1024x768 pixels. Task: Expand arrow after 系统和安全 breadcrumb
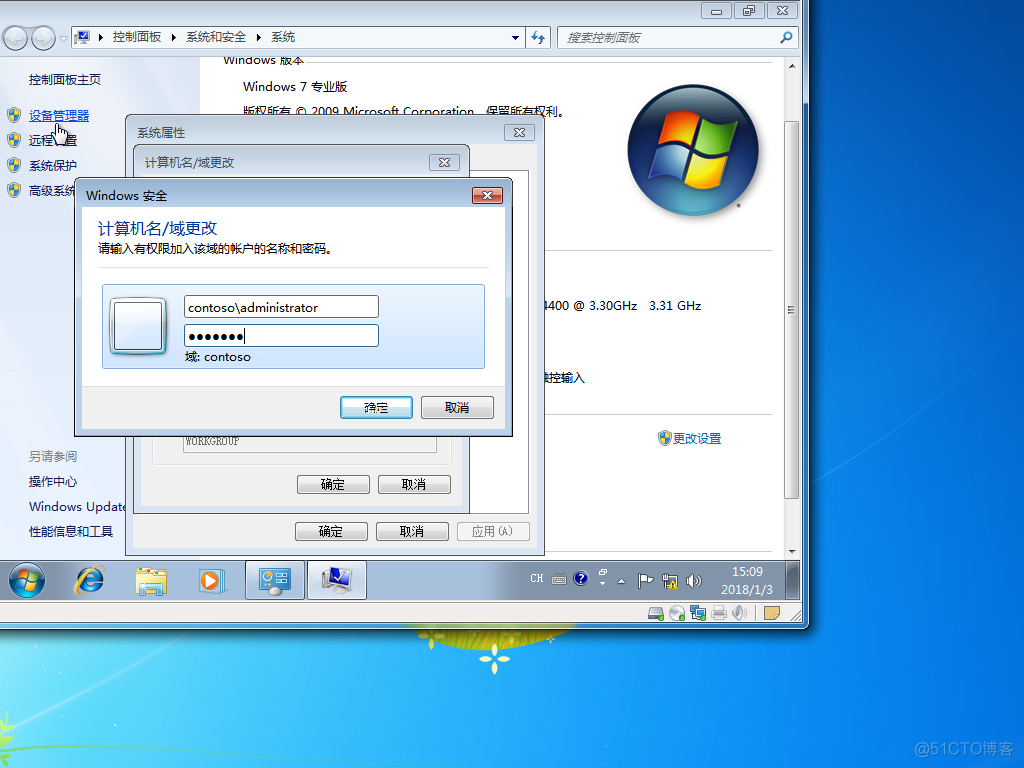[x=259, y=37]
